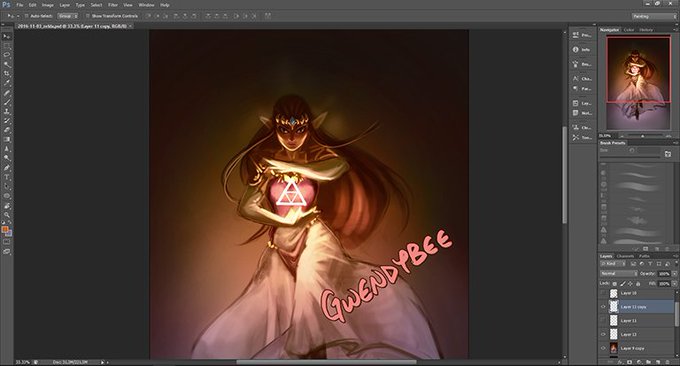Create new group with folder icon
Screen dimensions: 680x366
point(648,362)
